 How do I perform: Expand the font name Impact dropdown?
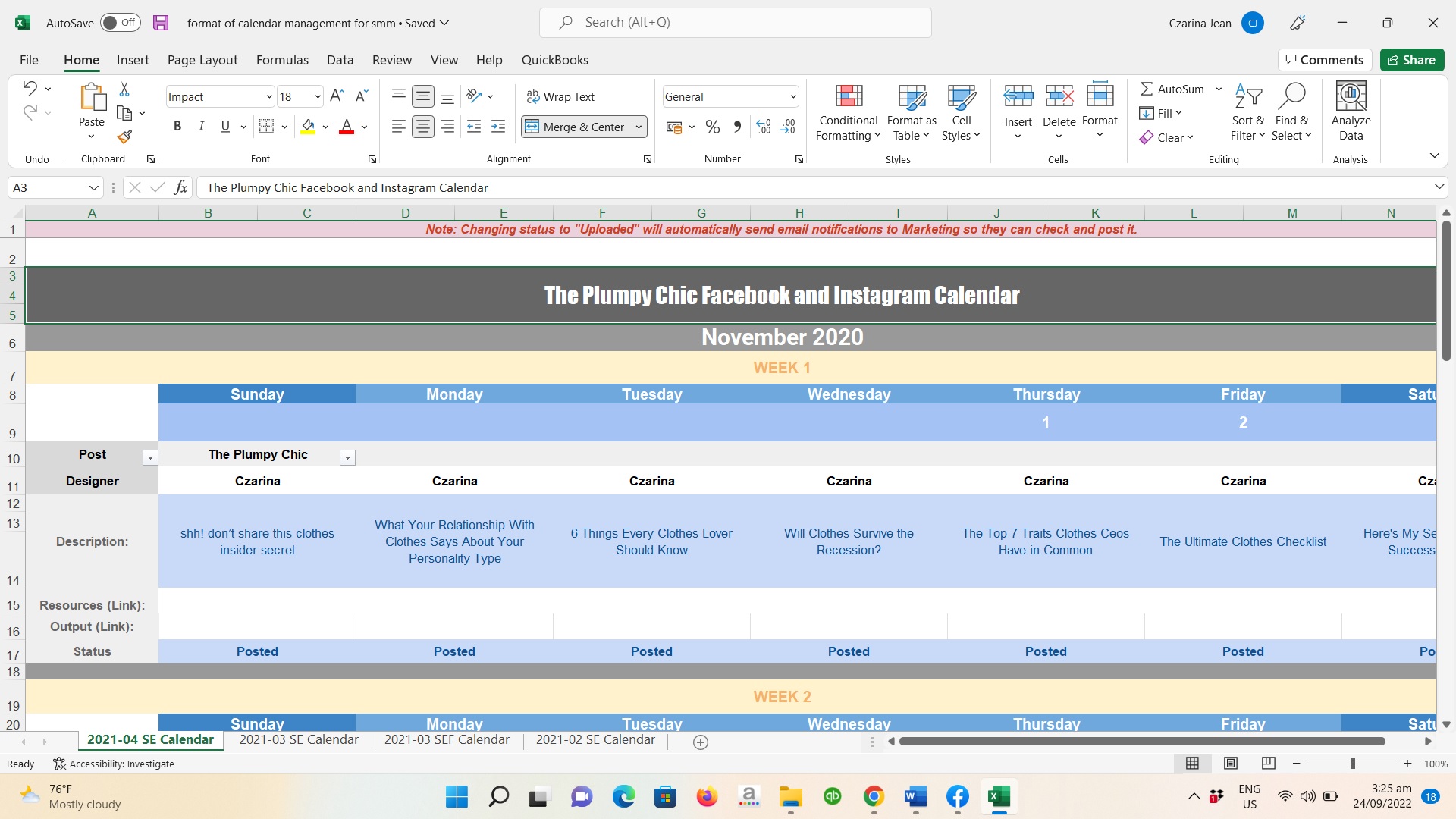click(x=268, y=96)
